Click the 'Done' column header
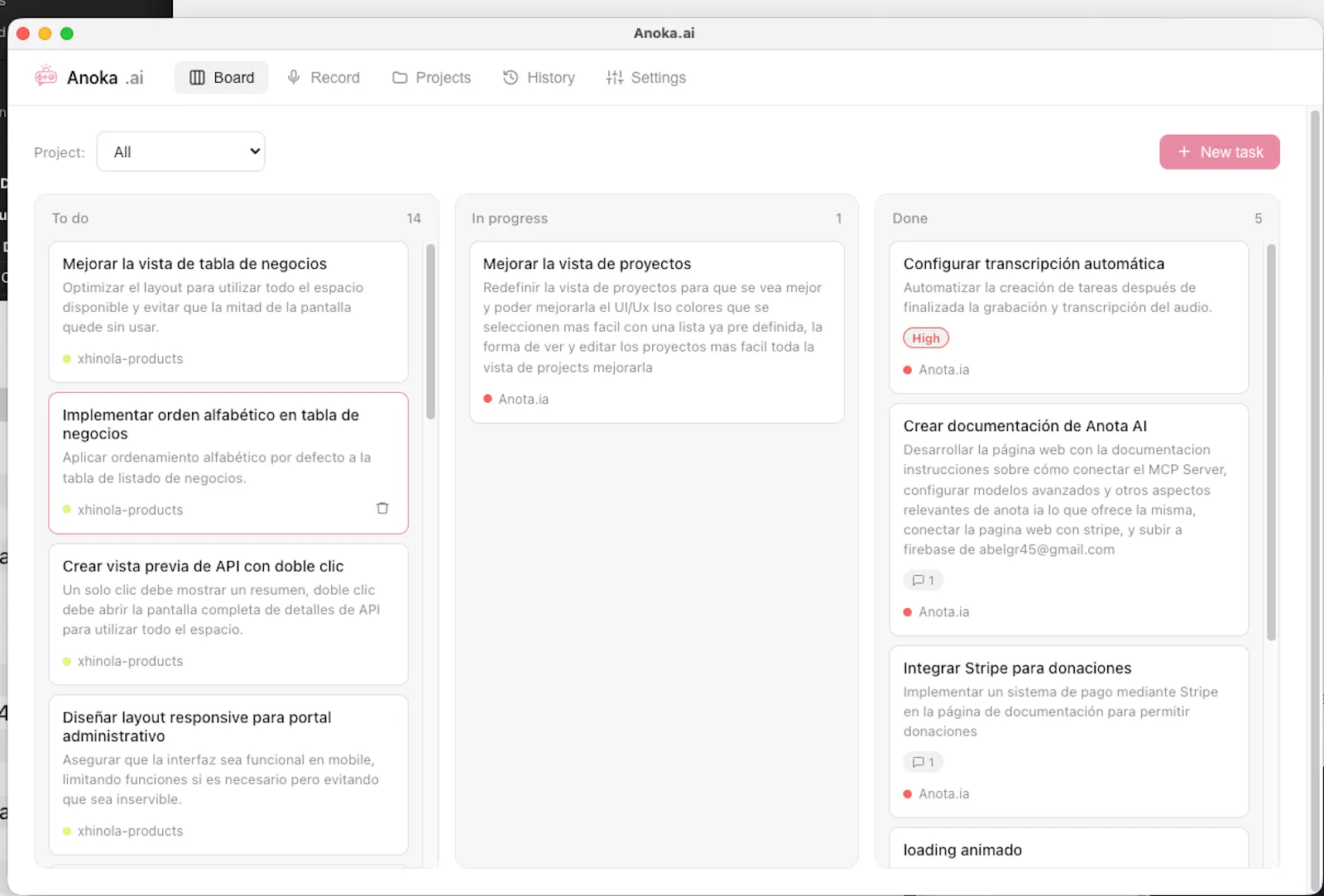 pos(909,218)
